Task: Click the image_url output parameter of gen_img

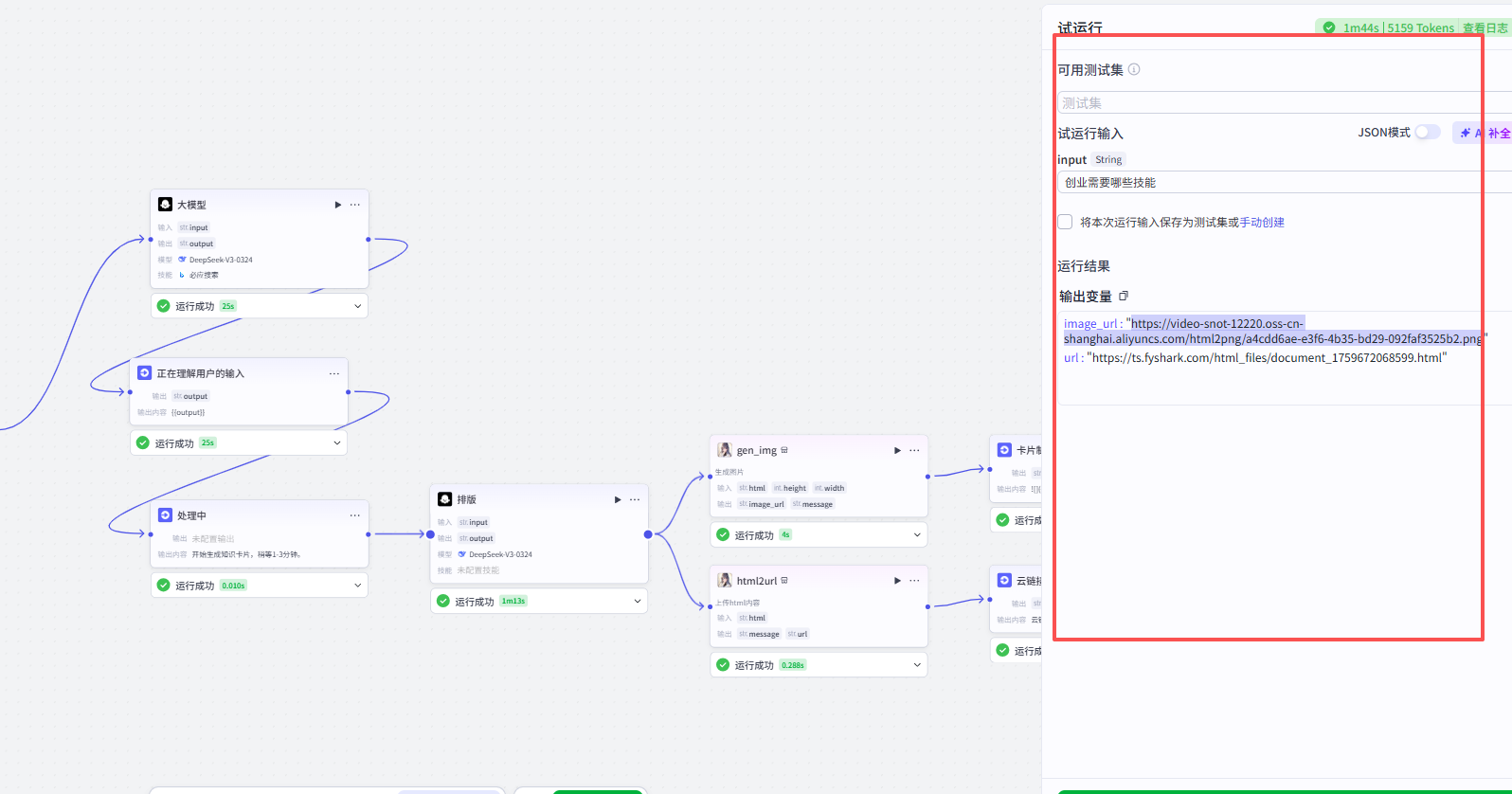Action: click(x=762, y=504)
